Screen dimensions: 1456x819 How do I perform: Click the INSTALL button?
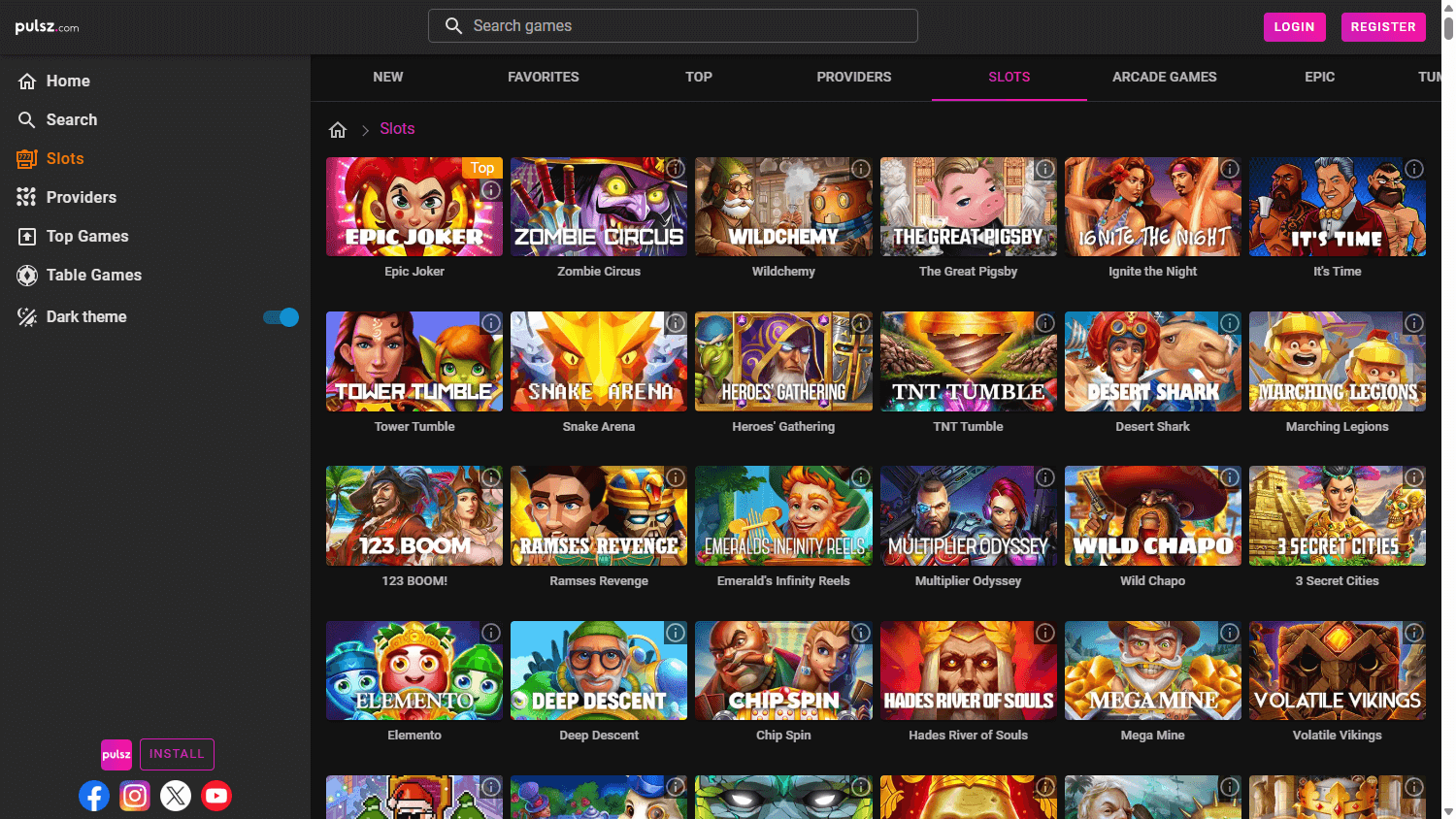(x=177, y=754)
